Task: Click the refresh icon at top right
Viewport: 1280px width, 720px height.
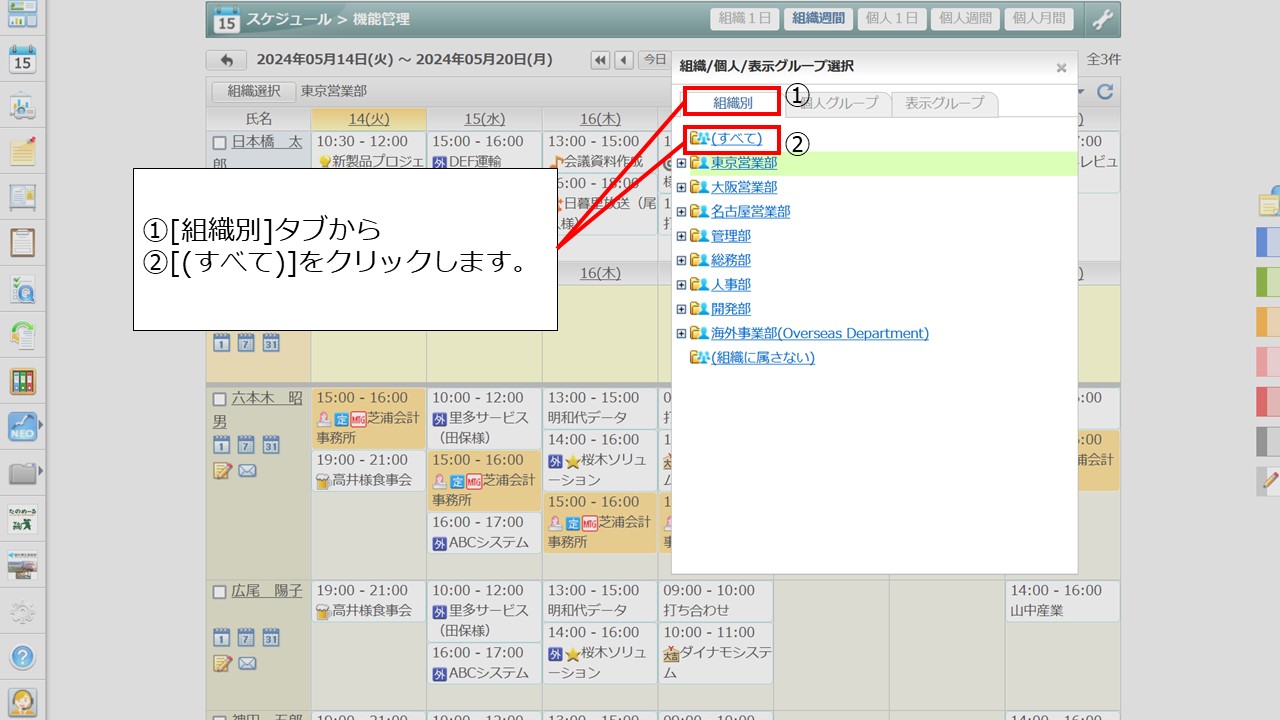Action: point(1105,92)
